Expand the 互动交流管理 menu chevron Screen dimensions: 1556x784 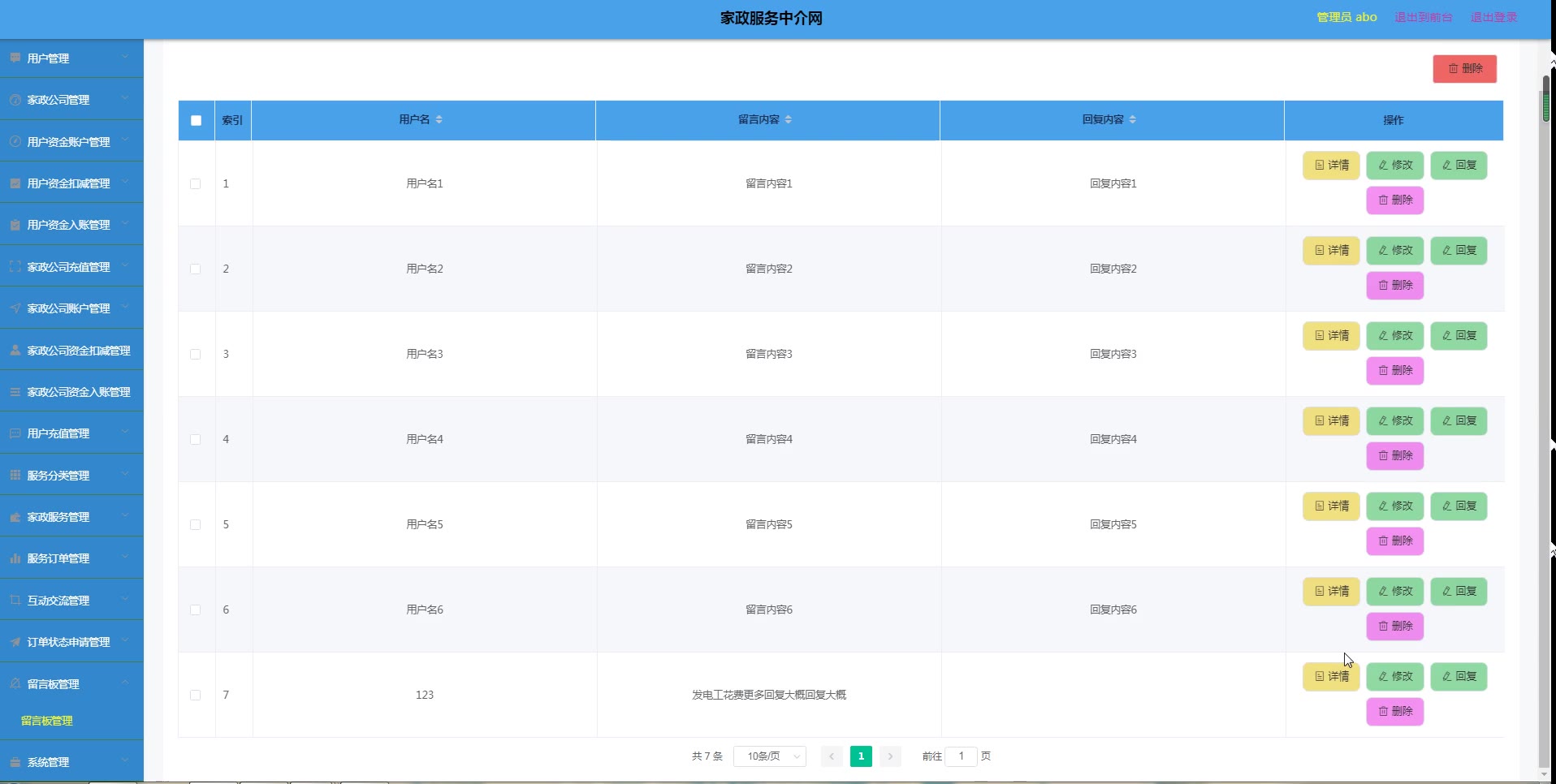pos(126,599)
